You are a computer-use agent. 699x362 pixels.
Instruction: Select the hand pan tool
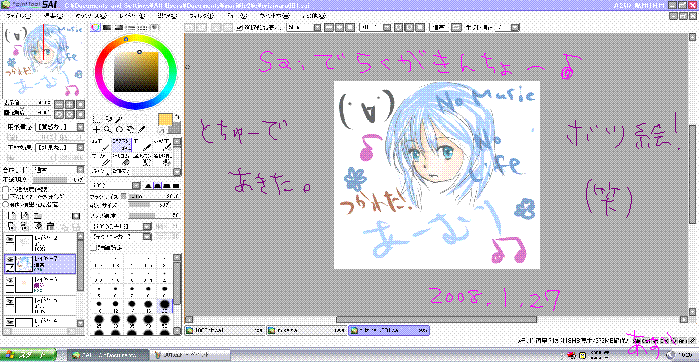point(130,130)
